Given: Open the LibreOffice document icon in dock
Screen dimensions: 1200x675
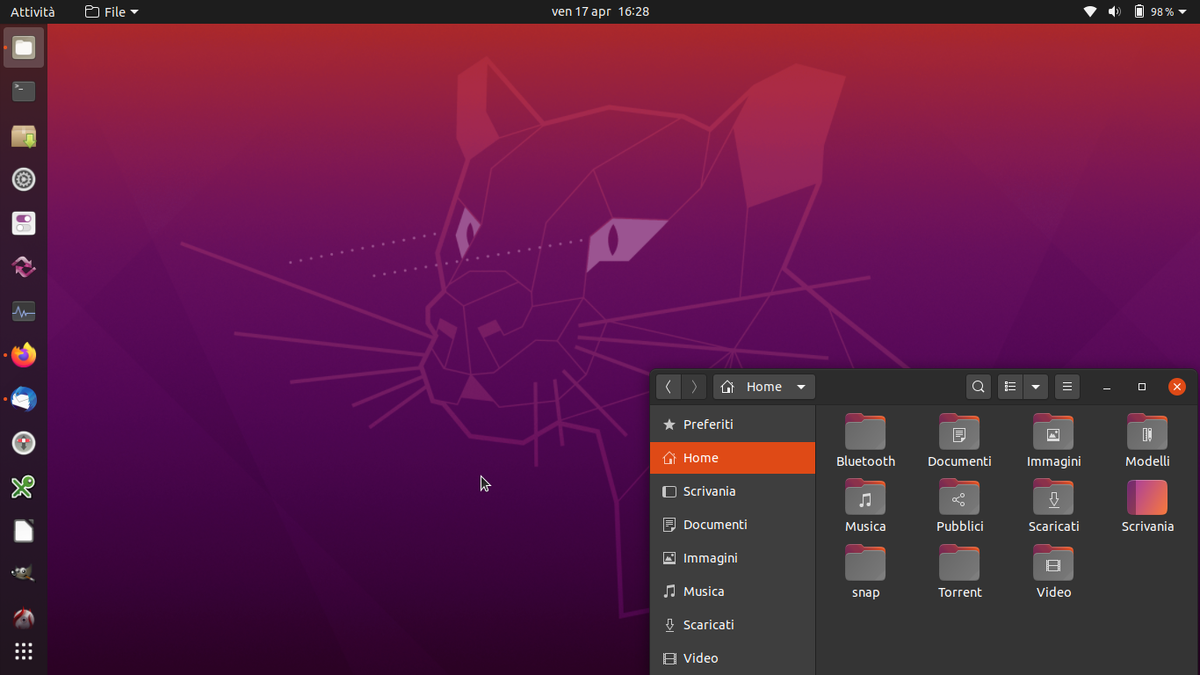Looking at the screenshot, I should coord(24,531).
